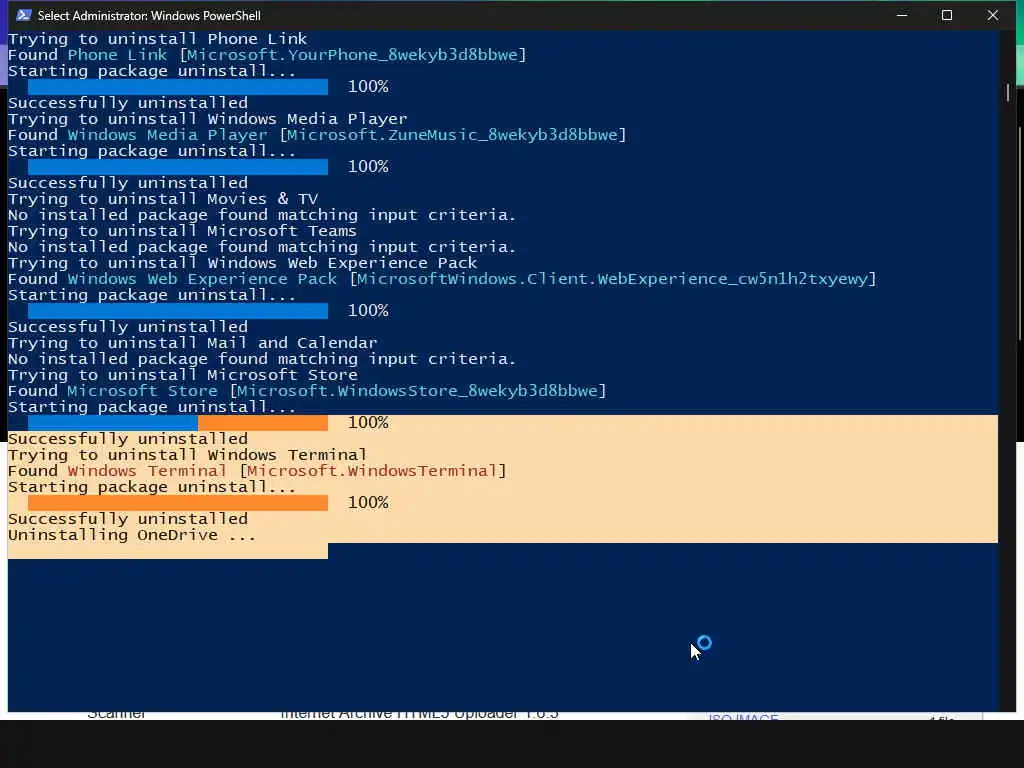This screenshot has width=1024, height=768.
Task: Click the PowerShell vertical scrollbar thumb
Action: coord(1008,92)
